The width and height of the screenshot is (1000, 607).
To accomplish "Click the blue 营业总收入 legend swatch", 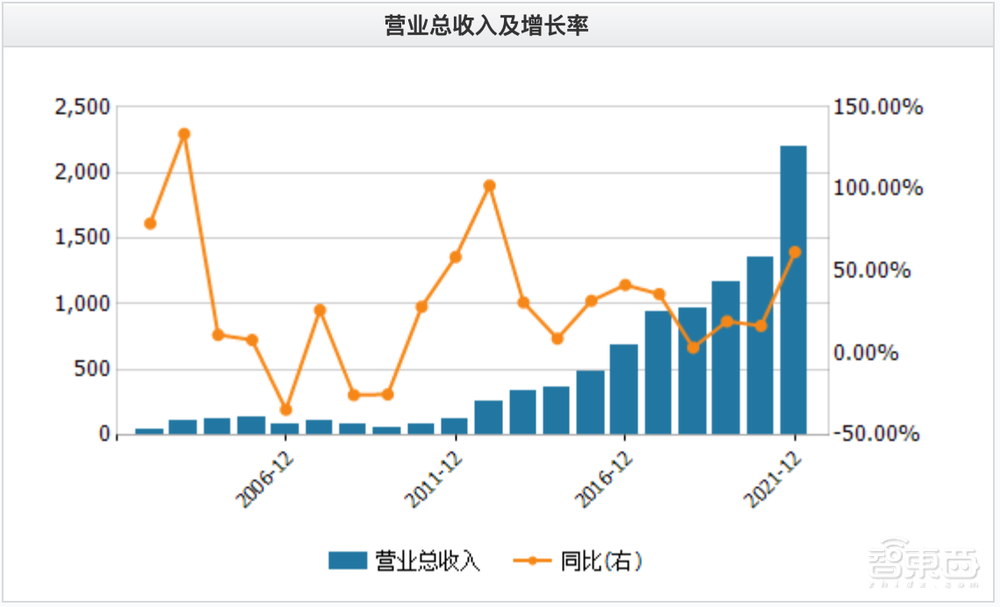I will point(348,561).
